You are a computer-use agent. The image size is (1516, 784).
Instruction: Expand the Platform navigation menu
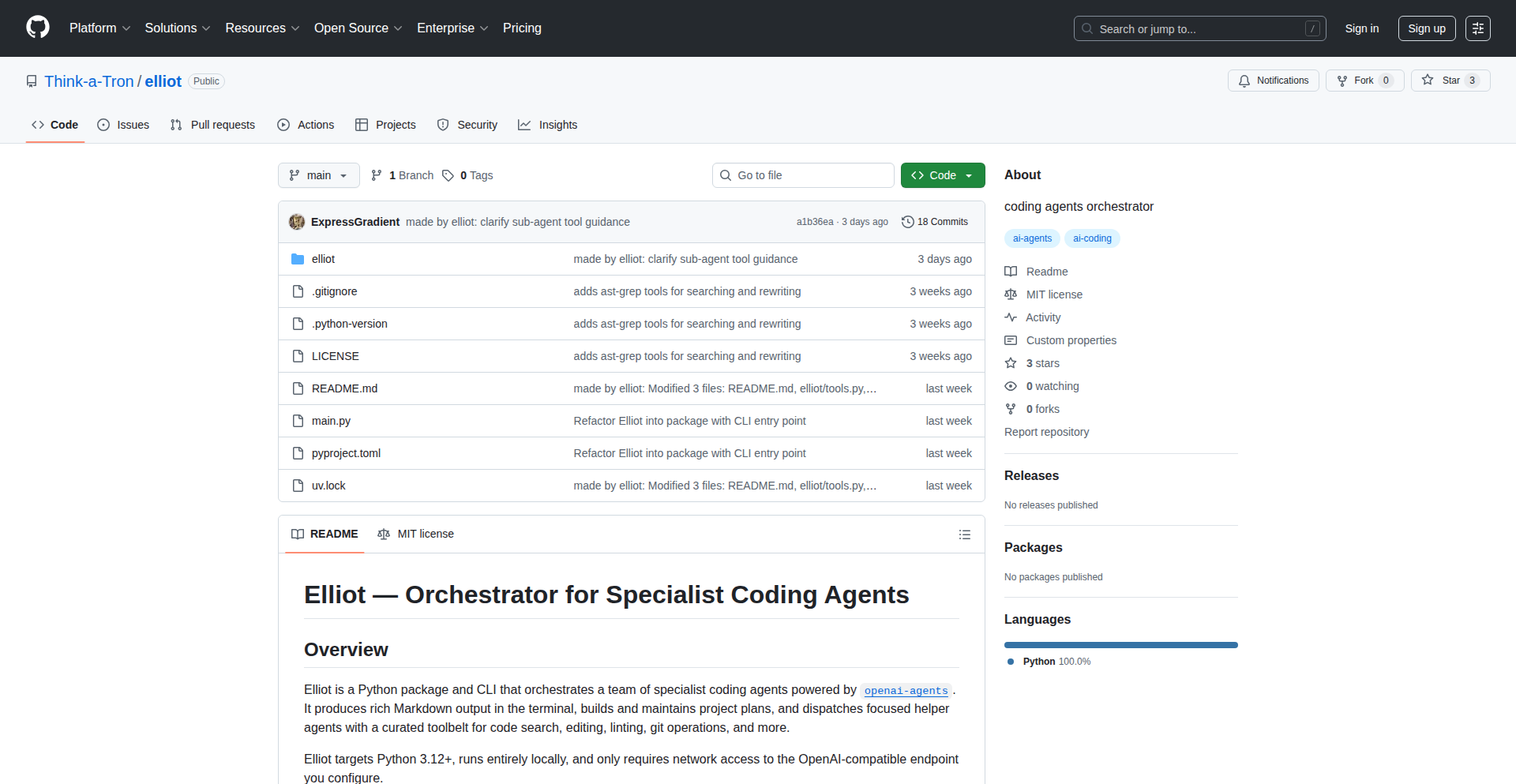pyautogui.click(x=99, y=28)
